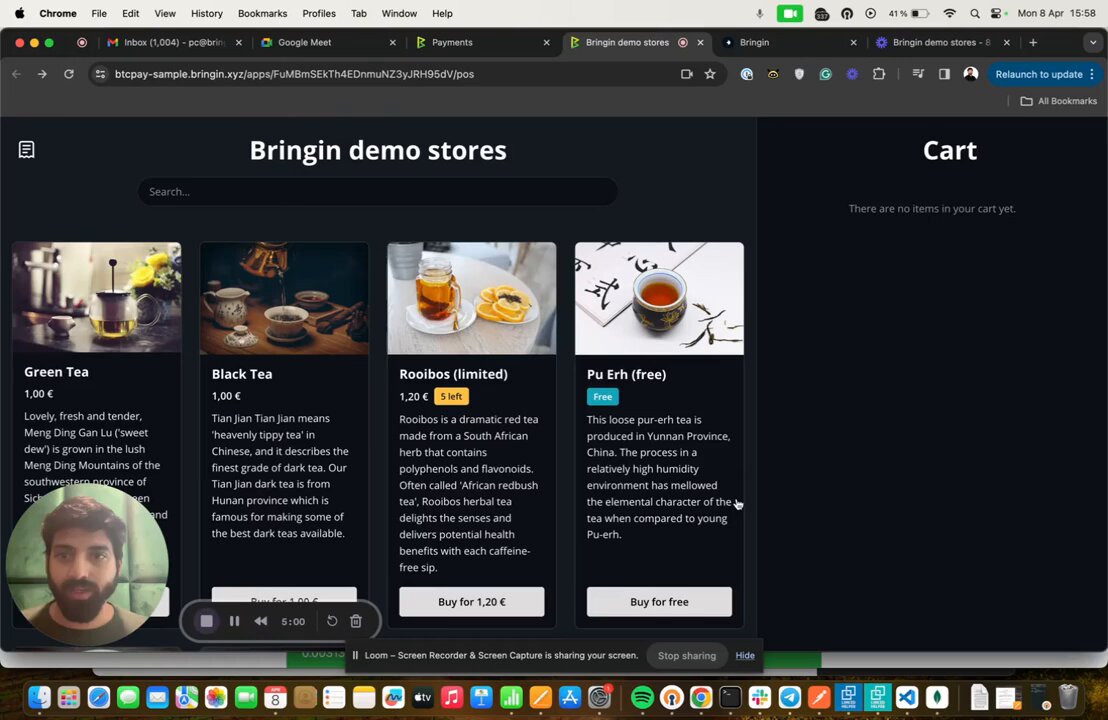Image resolution: width=1108 pixels, height=720 pixels.
Task: Stop the Loom recording with square button
Action: click(206, 621)
